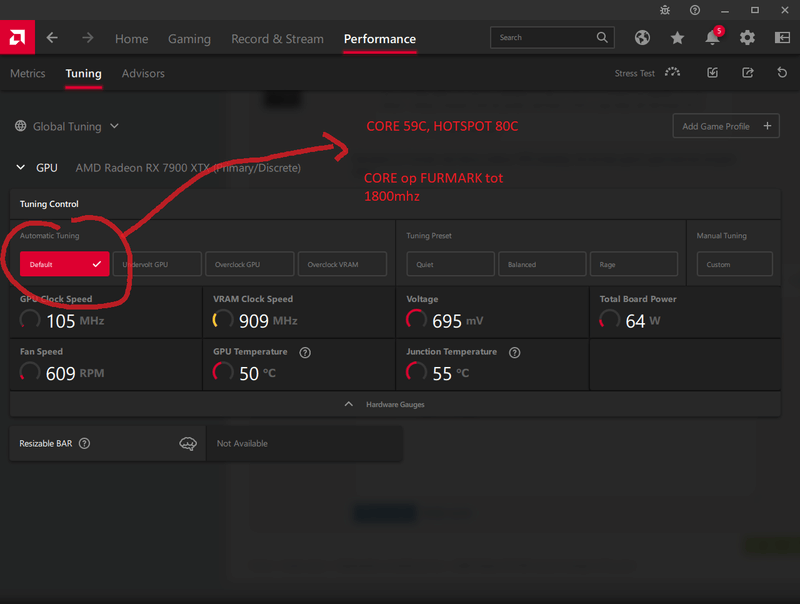Open the help question mark icon
The height and width of the screenshot is (604, 800).
tap(695, 10)
